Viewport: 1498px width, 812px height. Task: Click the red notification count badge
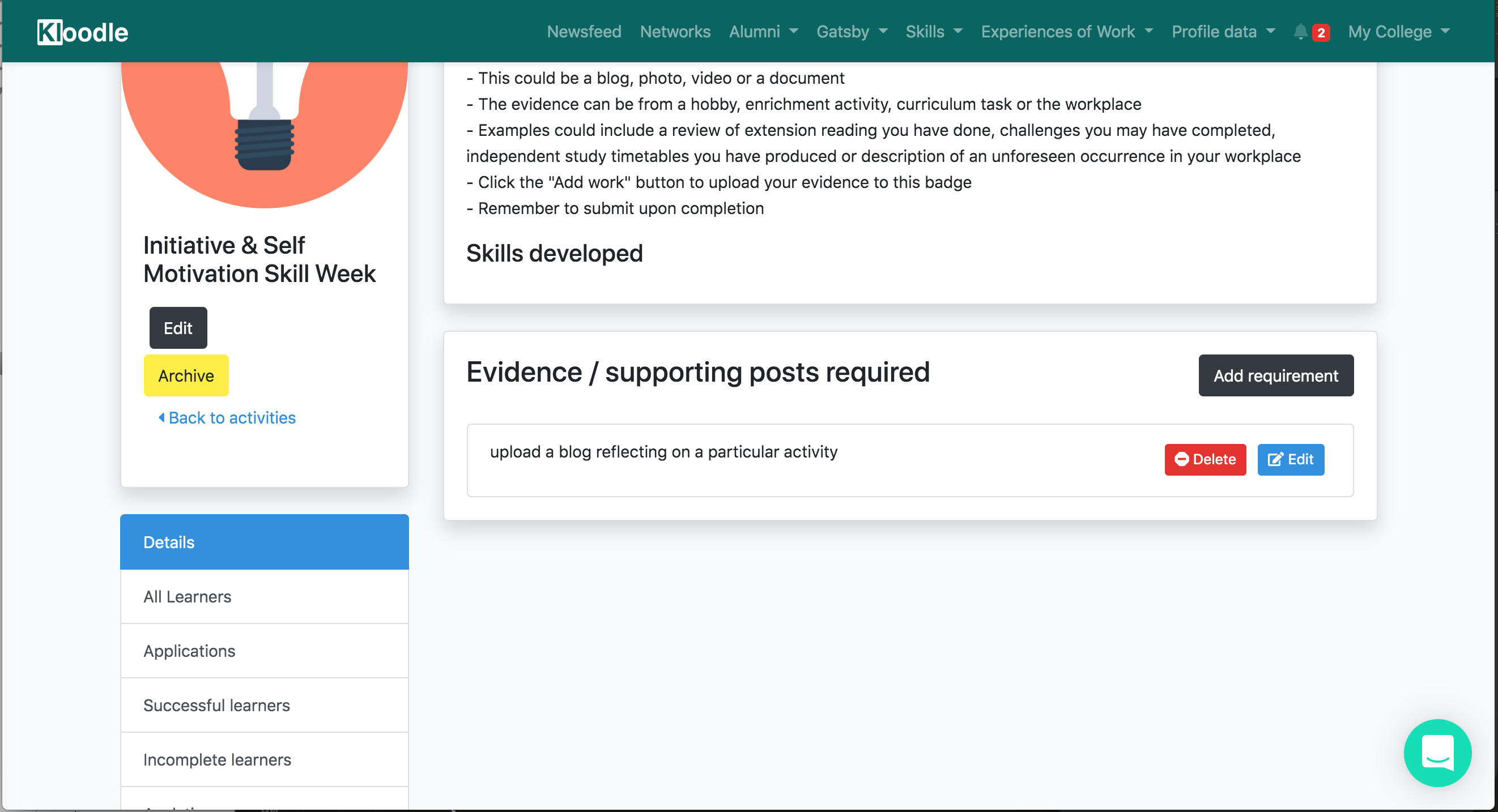[x=1321, y=32]
